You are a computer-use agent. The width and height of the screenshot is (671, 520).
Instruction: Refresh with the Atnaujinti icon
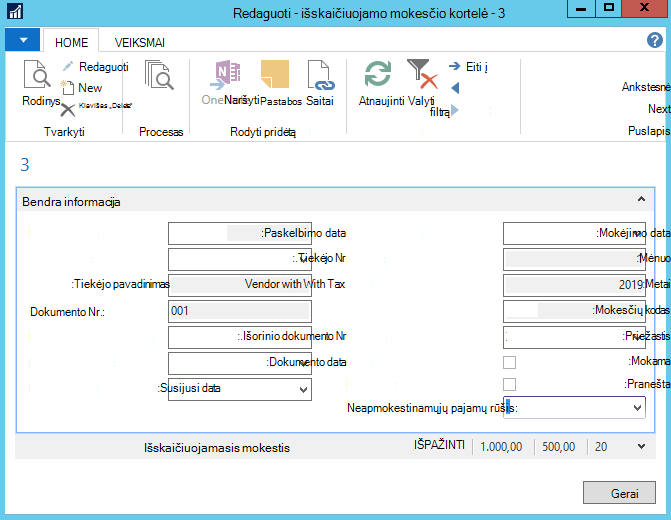(x=377, y=74)
